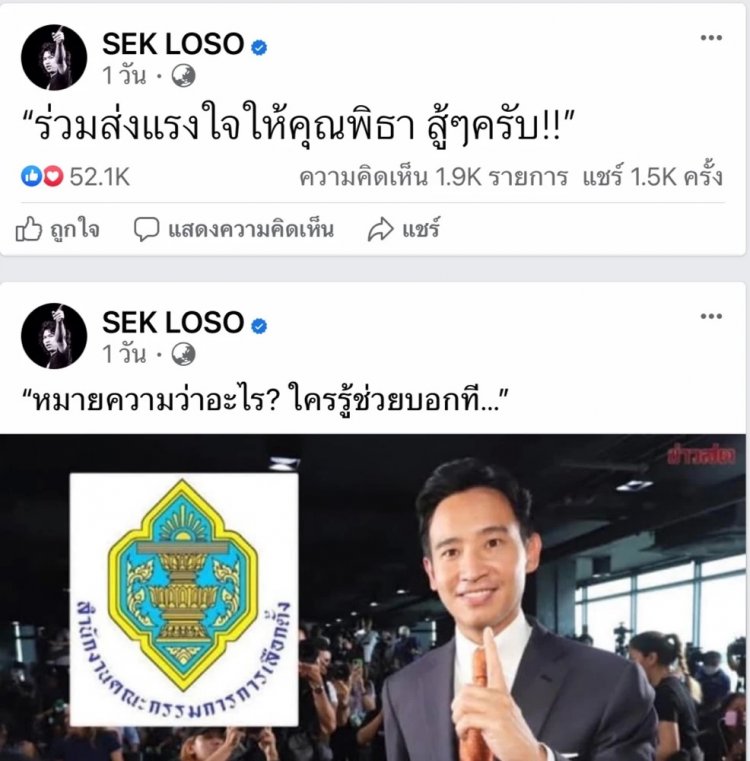Click the red heart reaction icon
This screenshot has width=750, height=761.
point(53,176)
